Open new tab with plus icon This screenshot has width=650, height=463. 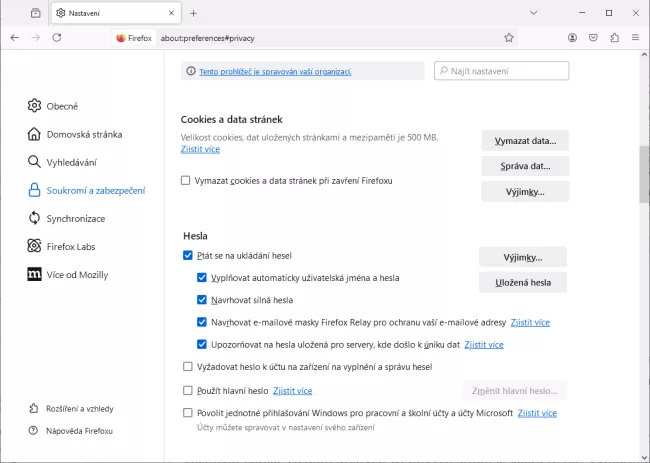pos(194,13)
